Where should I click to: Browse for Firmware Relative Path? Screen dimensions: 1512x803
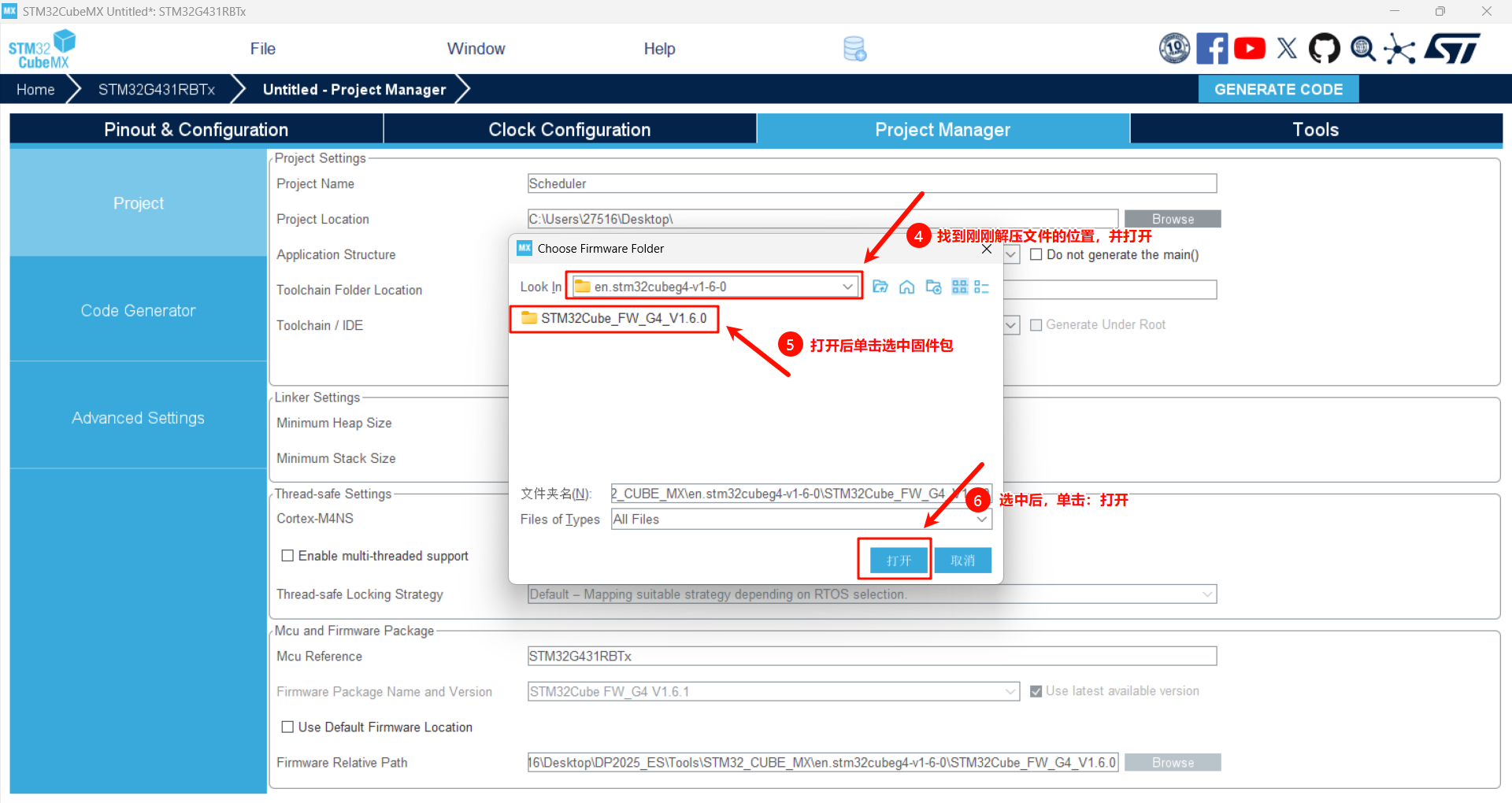point(1173,763)
